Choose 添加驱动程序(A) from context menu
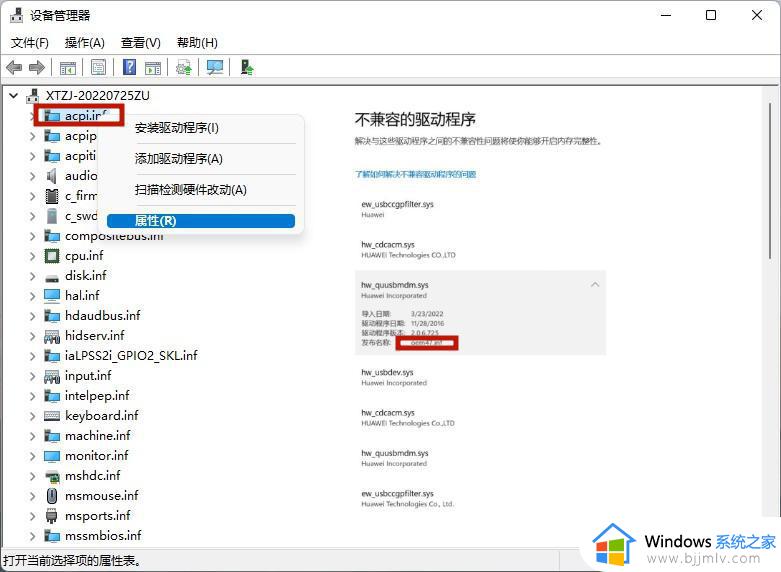781x572 pixels. coord(201,159)
